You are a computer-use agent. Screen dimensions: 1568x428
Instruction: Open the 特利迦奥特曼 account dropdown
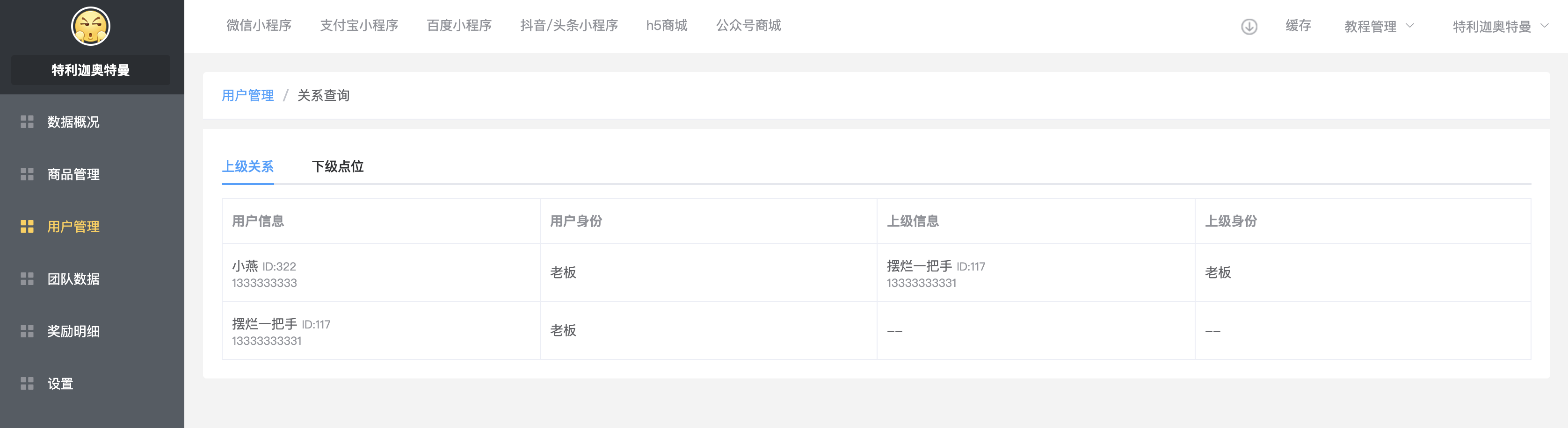coord(1499,26)
